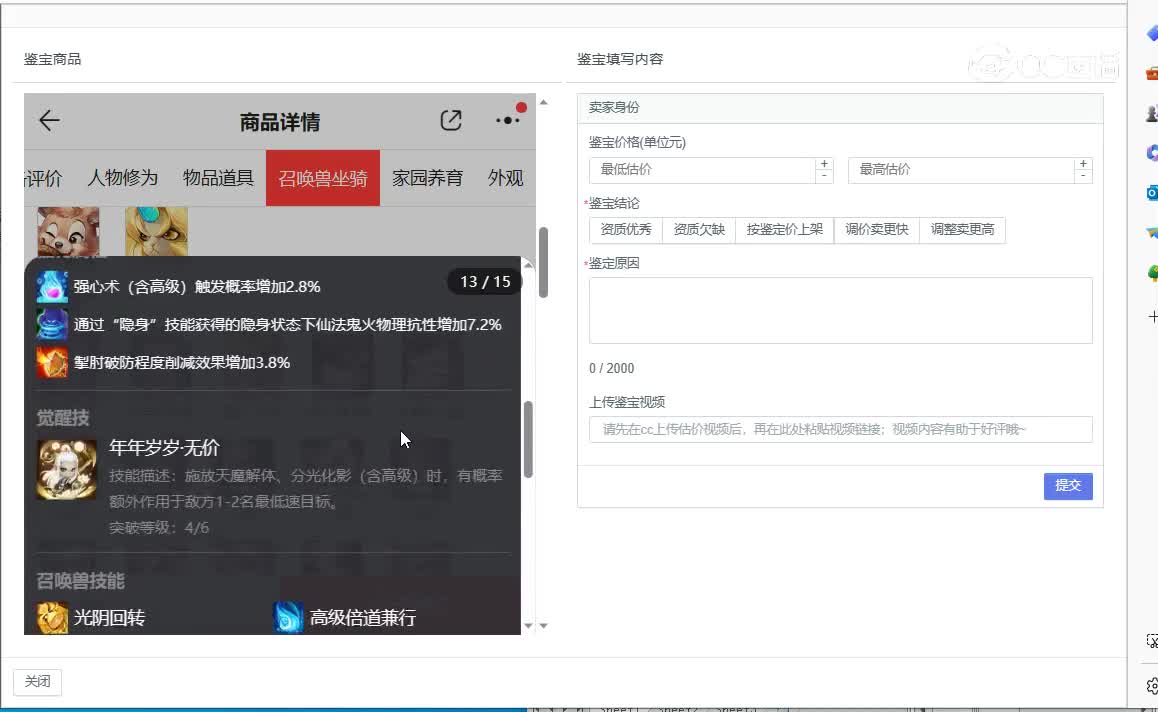
Task: Click the 高级倍道兼行 skill icon
Action: 289,618
